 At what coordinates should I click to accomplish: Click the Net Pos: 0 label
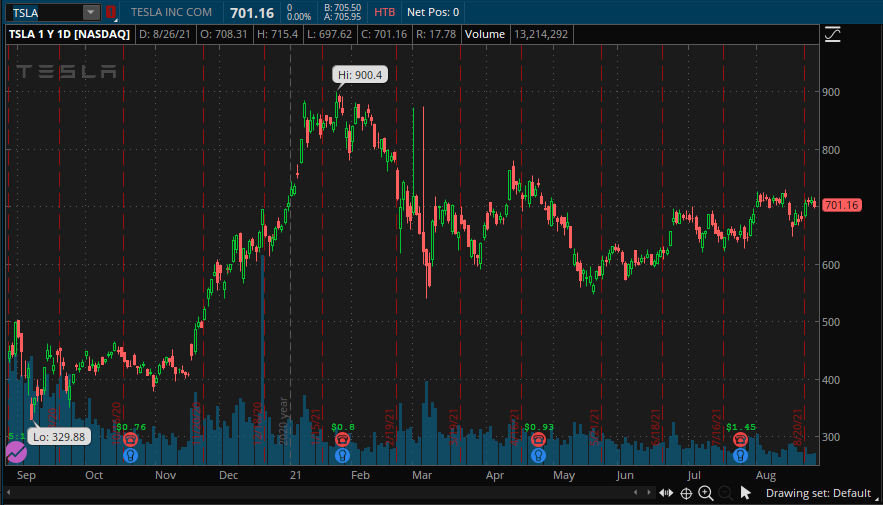coord(433,12)
